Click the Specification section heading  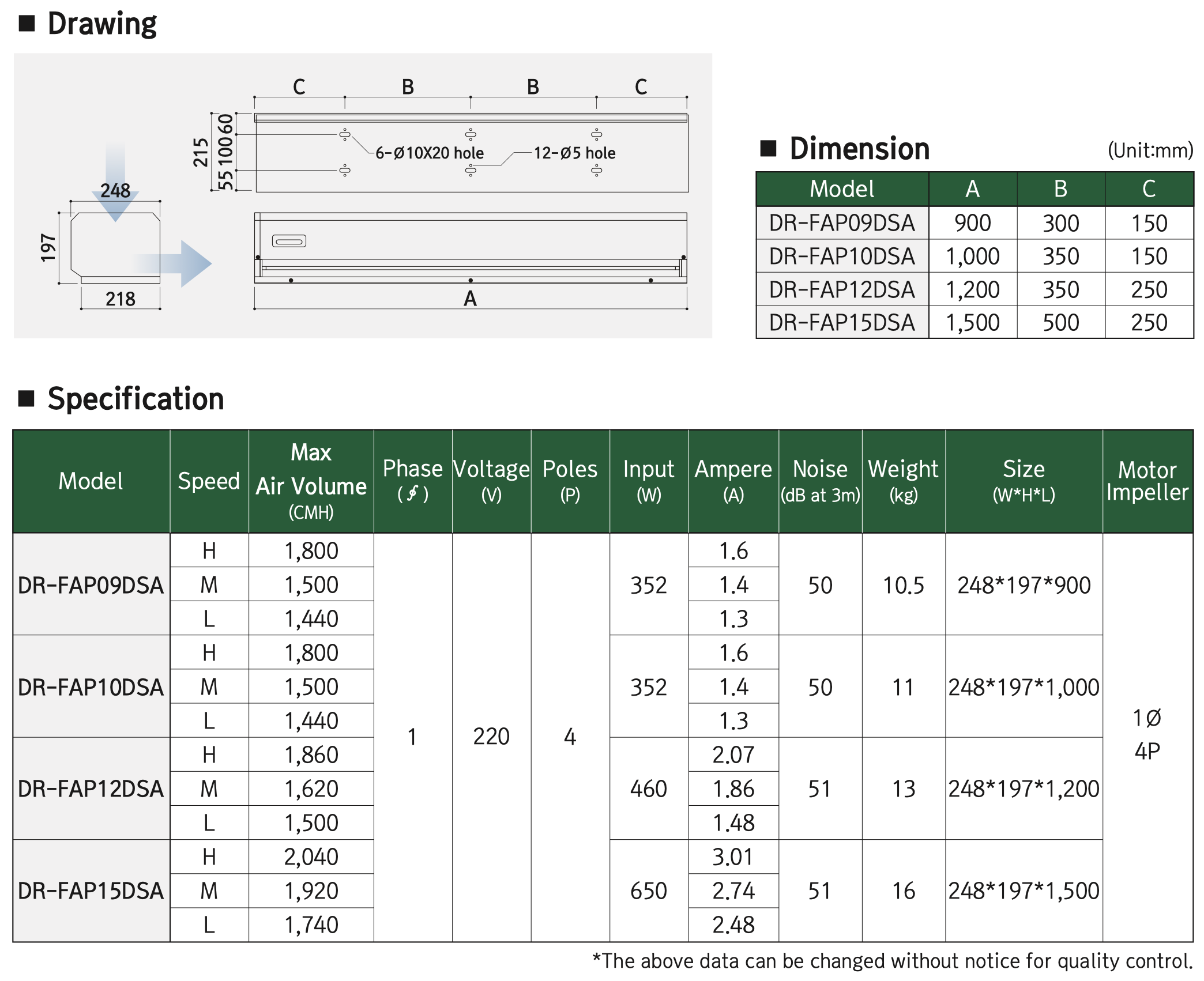click(136, 398)
